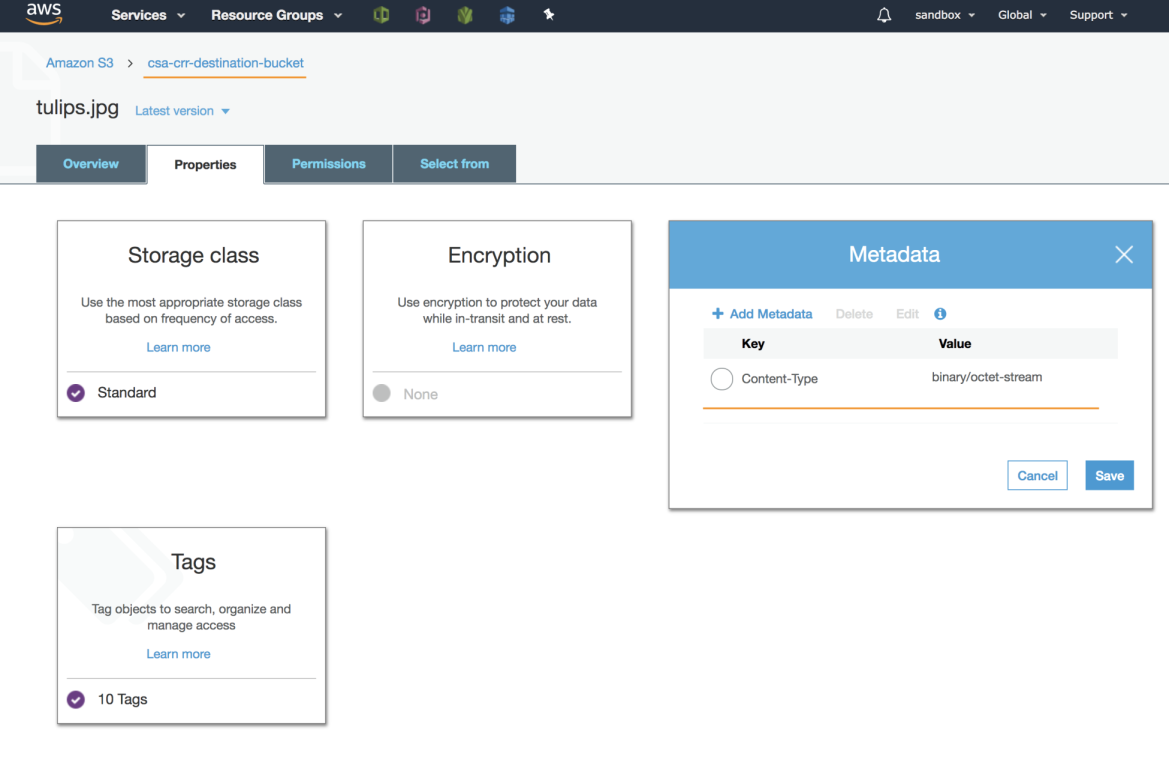Screen dimensions: 1169x777
Task: Open notifications via the bell icon
Action: [883, 15]
